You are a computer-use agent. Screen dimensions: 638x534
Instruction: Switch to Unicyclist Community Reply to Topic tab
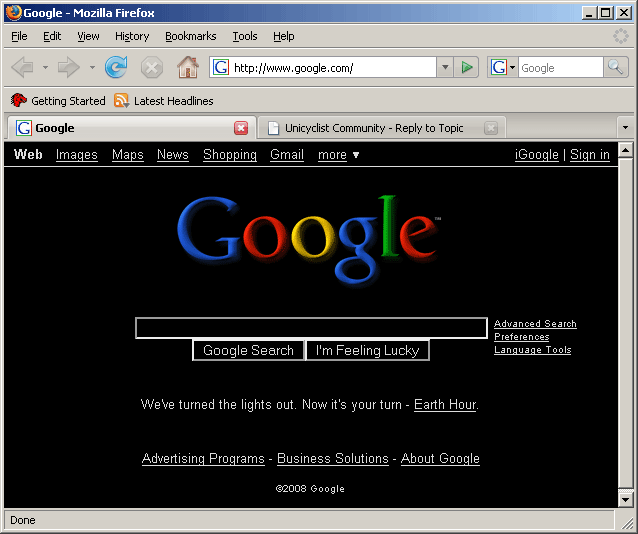tap(382, 128)
